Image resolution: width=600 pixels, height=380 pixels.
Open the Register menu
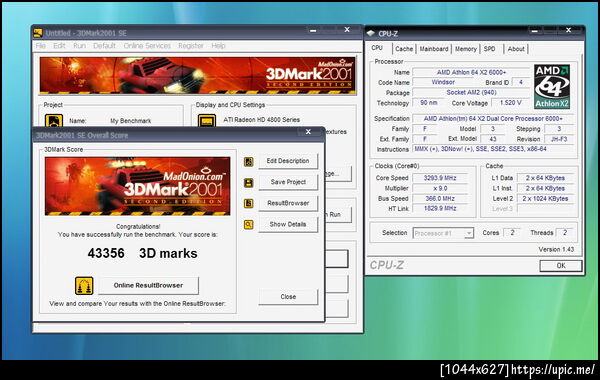click(x=191, y=46)
